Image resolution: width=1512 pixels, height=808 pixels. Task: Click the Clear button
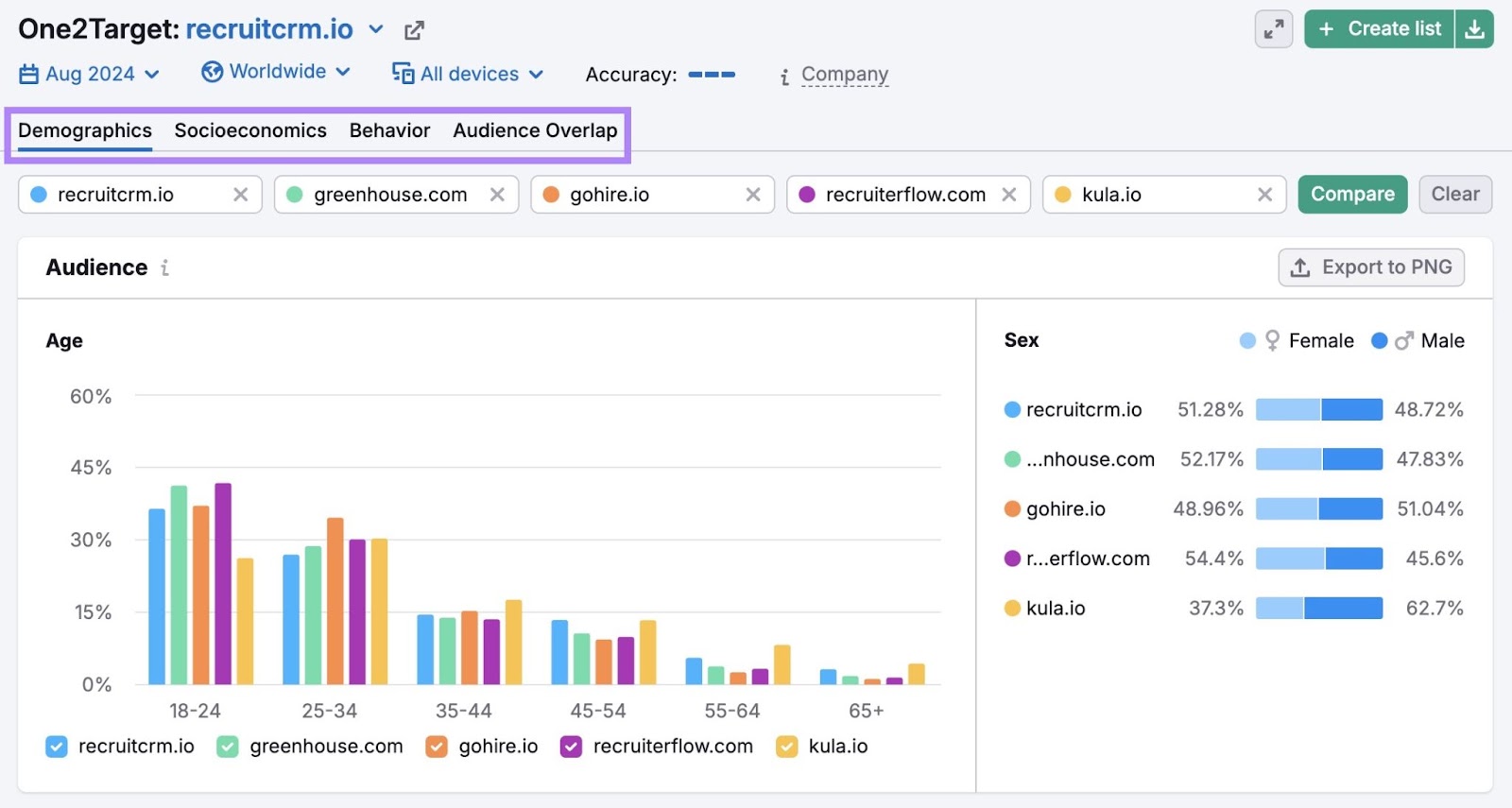(x=1455, y=195)
